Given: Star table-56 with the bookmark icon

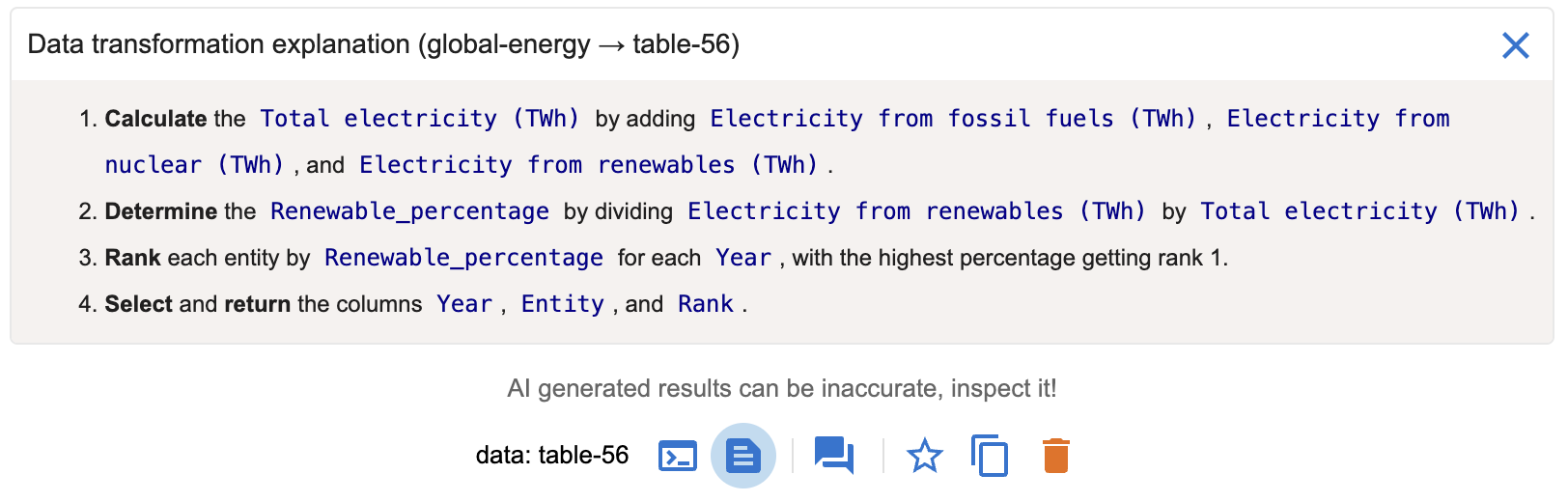Looking at the screenshot, I should tap(925, 456).
